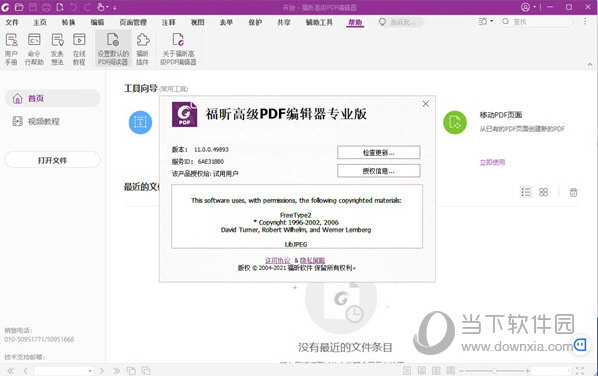Open Command Line Help (命令行帮助)

click(x=34, y=49)
